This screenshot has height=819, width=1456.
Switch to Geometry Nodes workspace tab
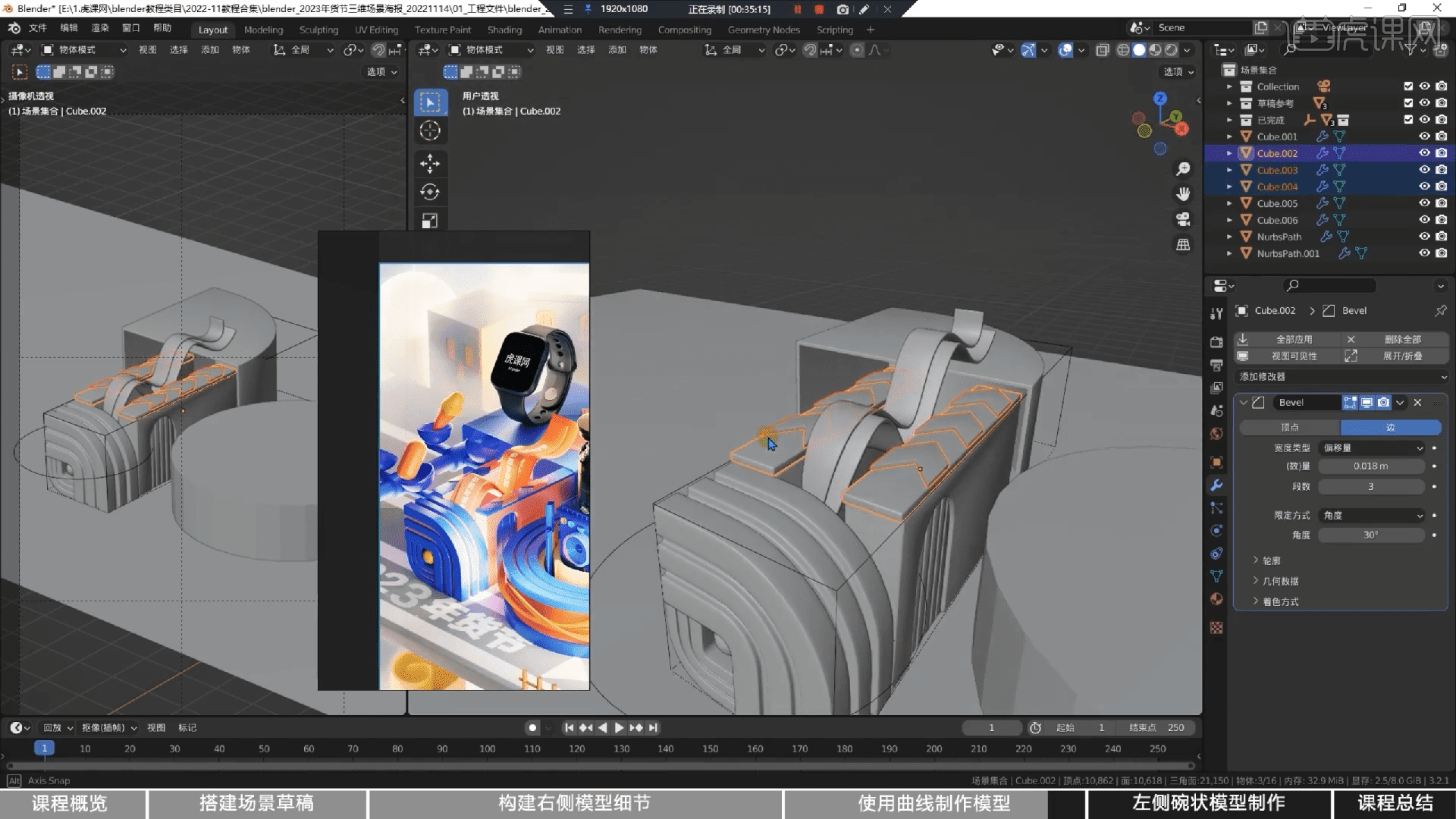click(x=764, y=30)
